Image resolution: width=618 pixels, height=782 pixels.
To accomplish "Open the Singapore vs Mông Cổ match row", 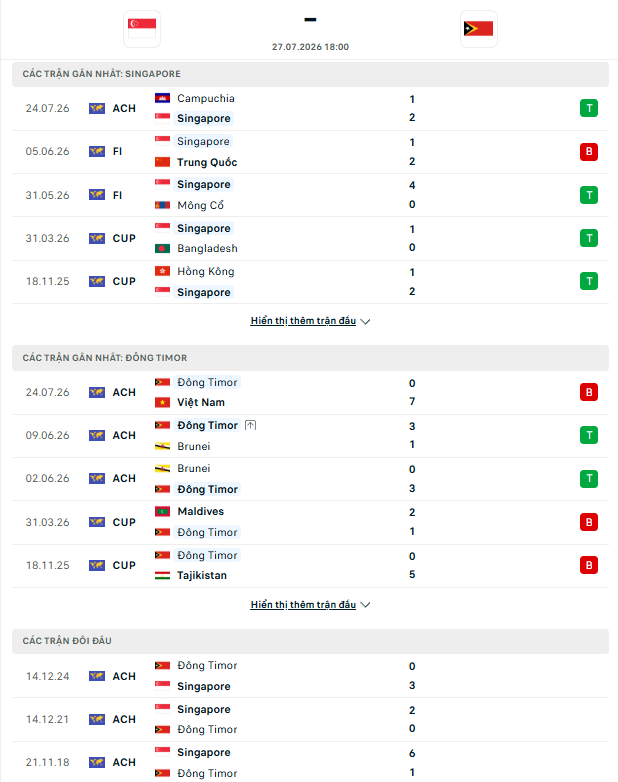I will 310,195.
